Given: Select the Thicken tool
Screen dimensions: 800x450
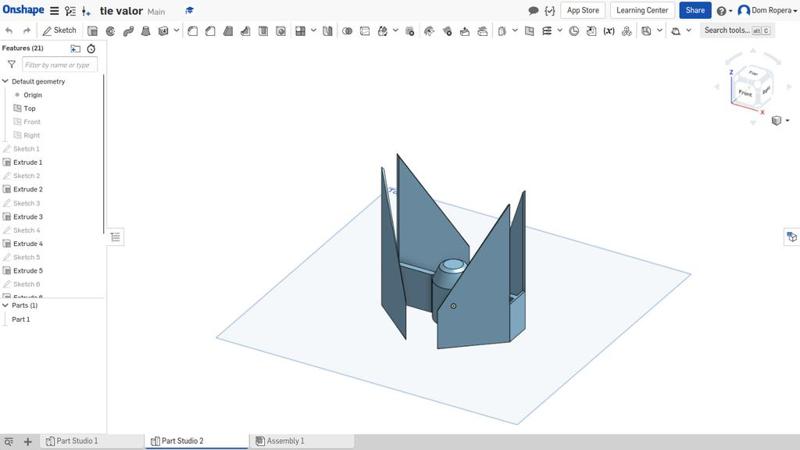Looking at the screenshot, I should (x=163, y=31).
